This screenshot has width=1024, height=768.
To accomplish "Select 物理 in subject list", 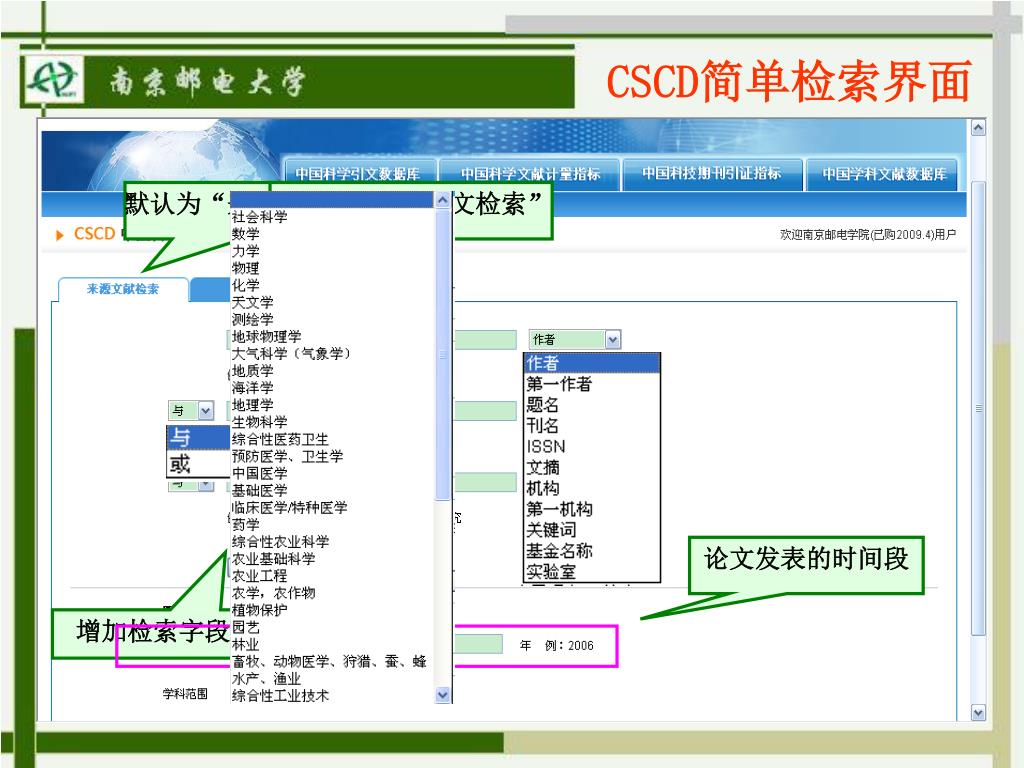I will point(332,268).
